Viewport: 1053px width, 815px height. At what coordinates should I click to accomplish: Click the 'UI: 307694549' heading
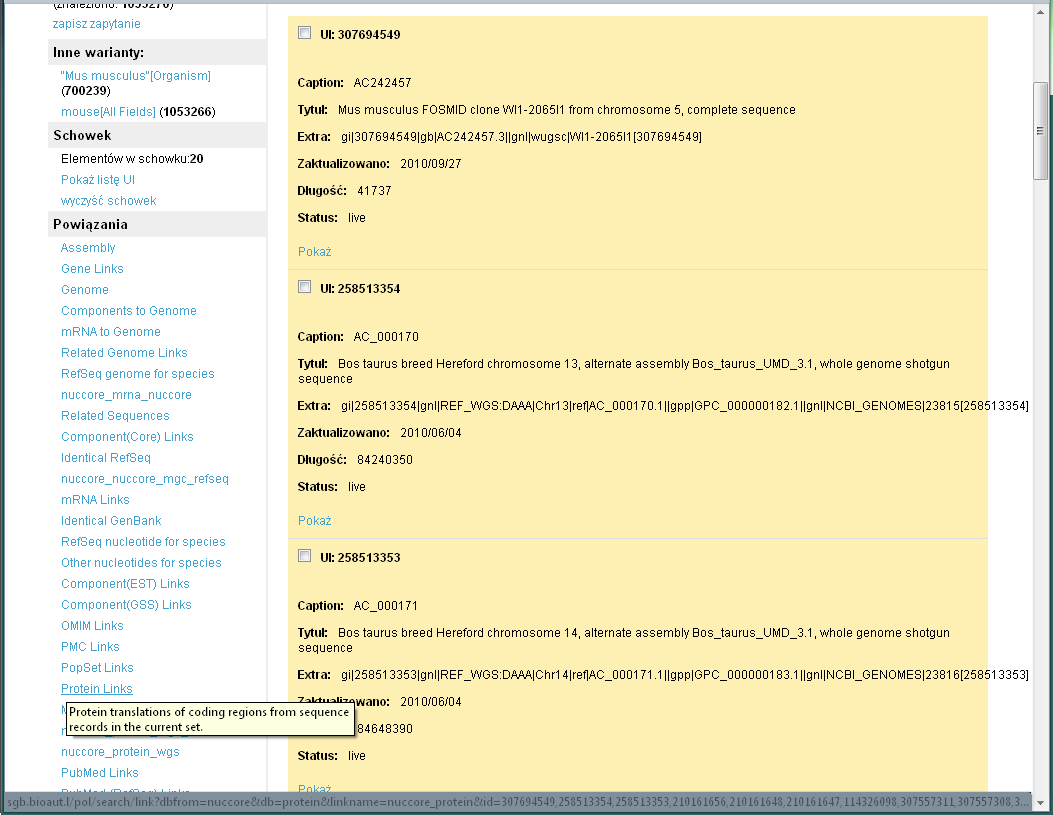coord(360,35)
